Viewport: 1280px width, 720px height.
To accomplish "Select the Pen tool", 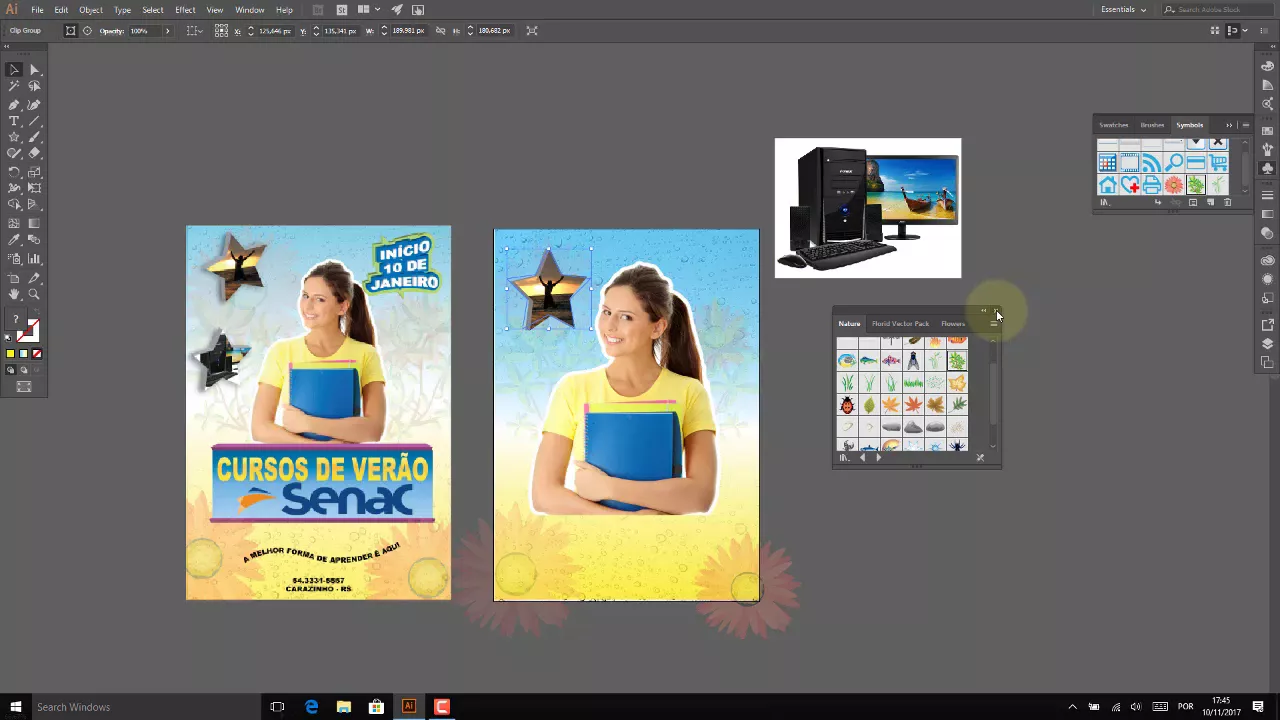I will click(x=14, y=104).
